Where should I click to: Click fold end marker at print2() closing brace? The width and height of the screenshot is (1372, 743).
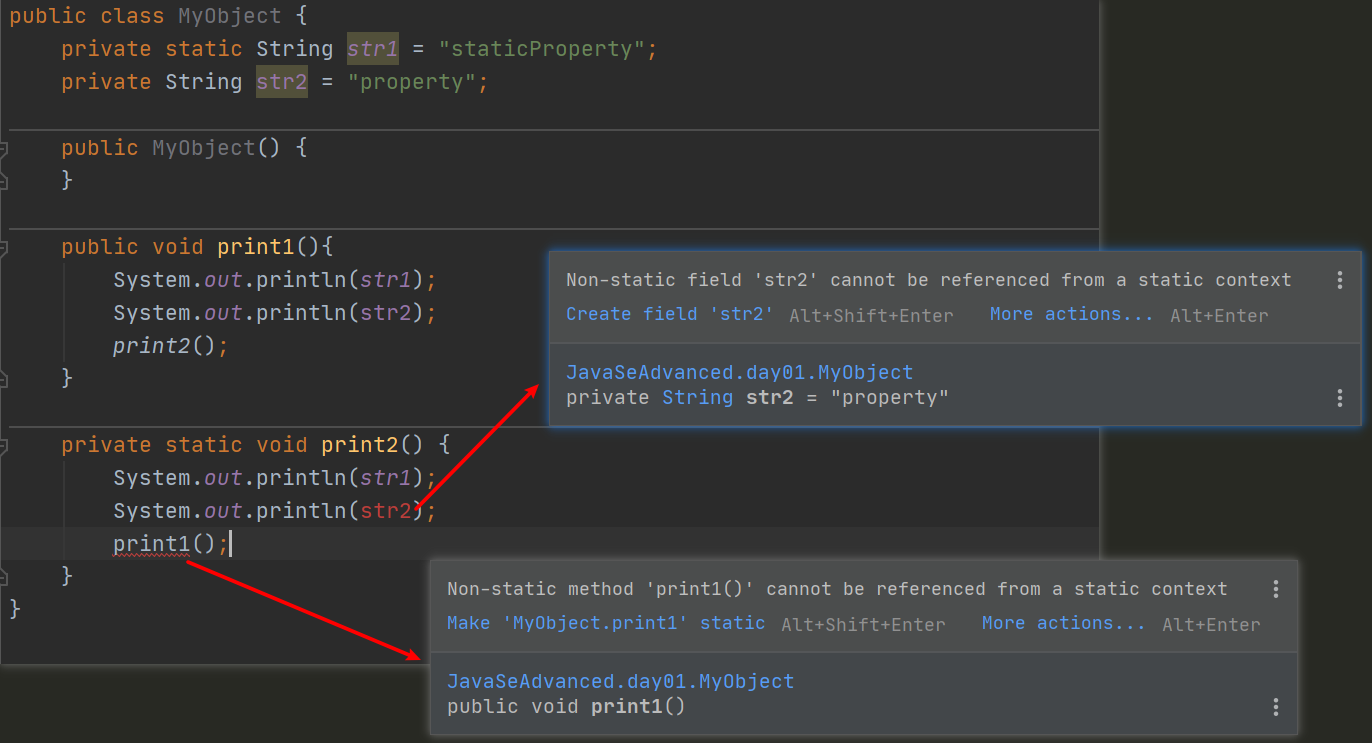(4, 577)
